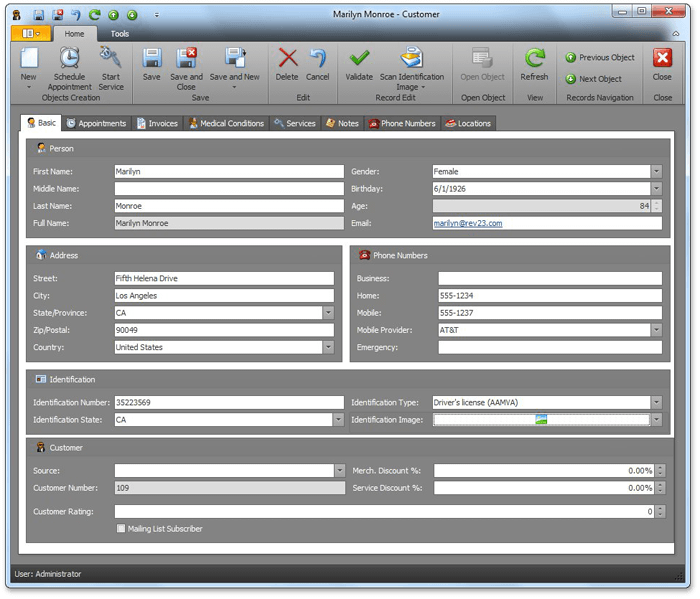The height and width of the screenshot is (599, 700).
Task: Click the Start Service tools icon
Action: point(110,58)
